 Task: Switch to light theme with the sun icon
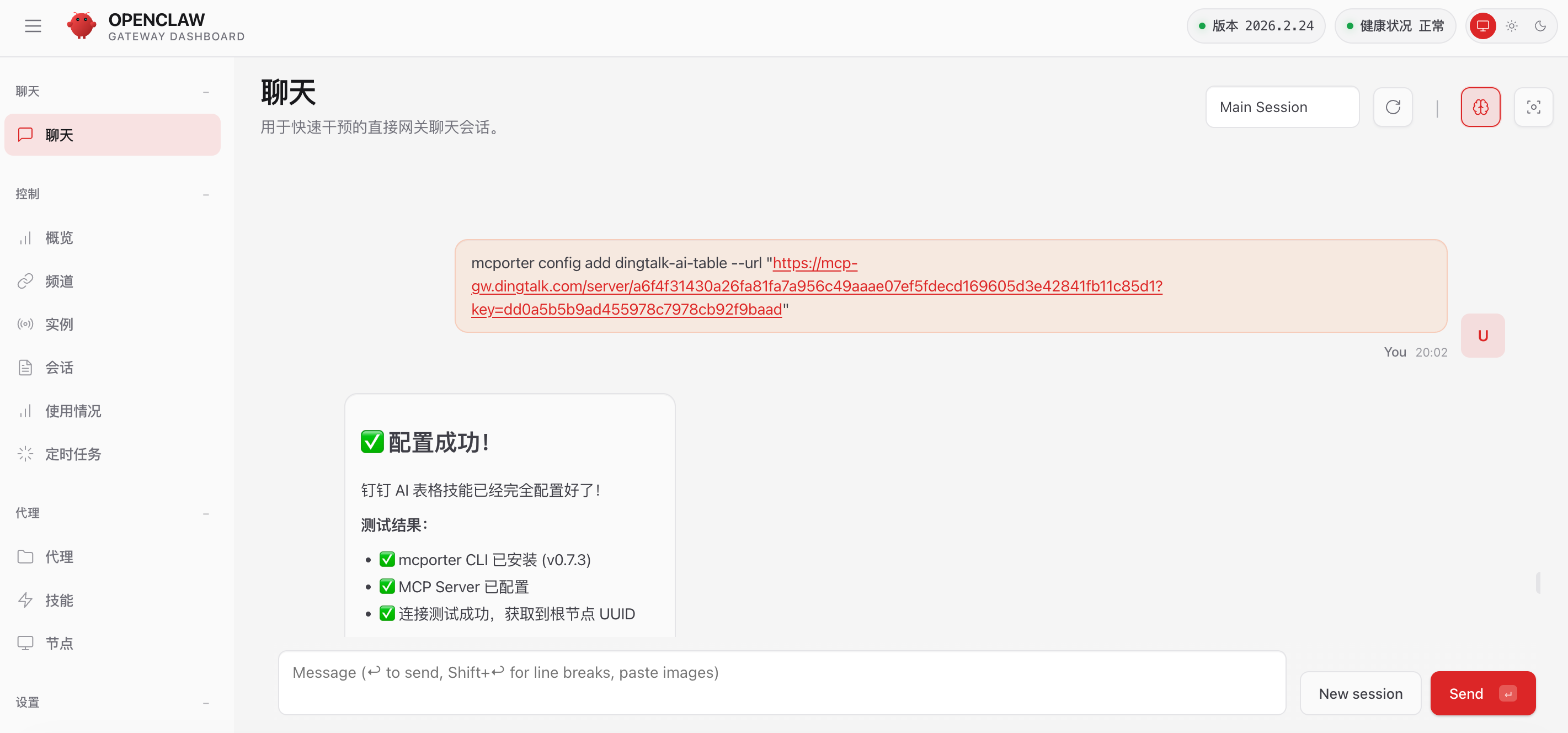(1511, 25)
